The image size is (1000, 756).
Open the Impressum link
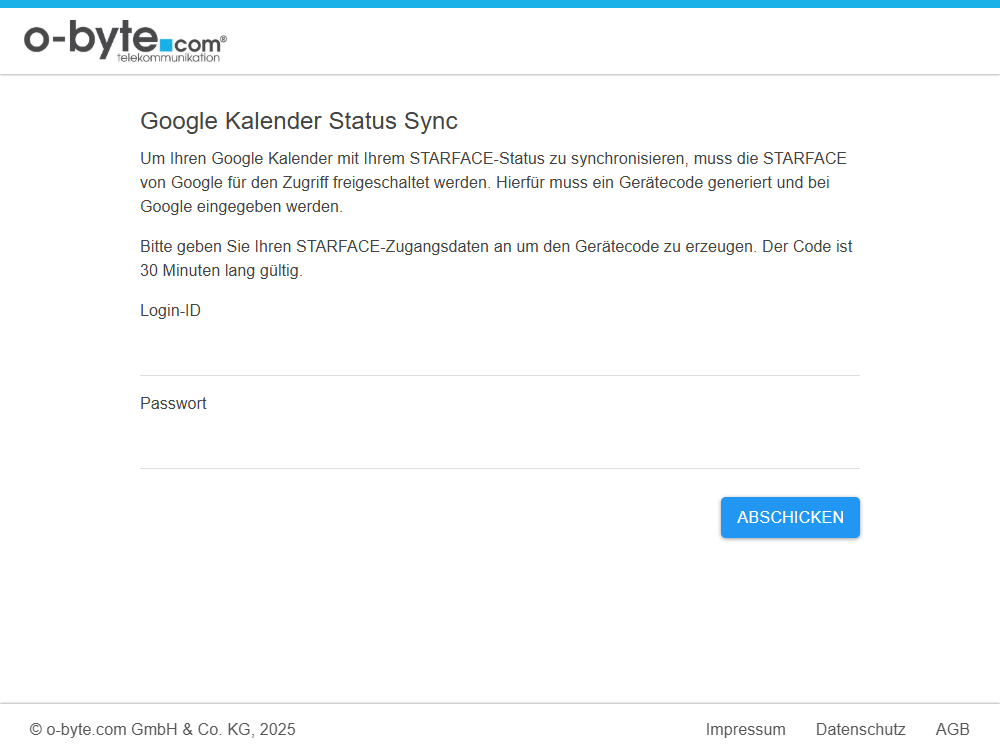point(745,730)
